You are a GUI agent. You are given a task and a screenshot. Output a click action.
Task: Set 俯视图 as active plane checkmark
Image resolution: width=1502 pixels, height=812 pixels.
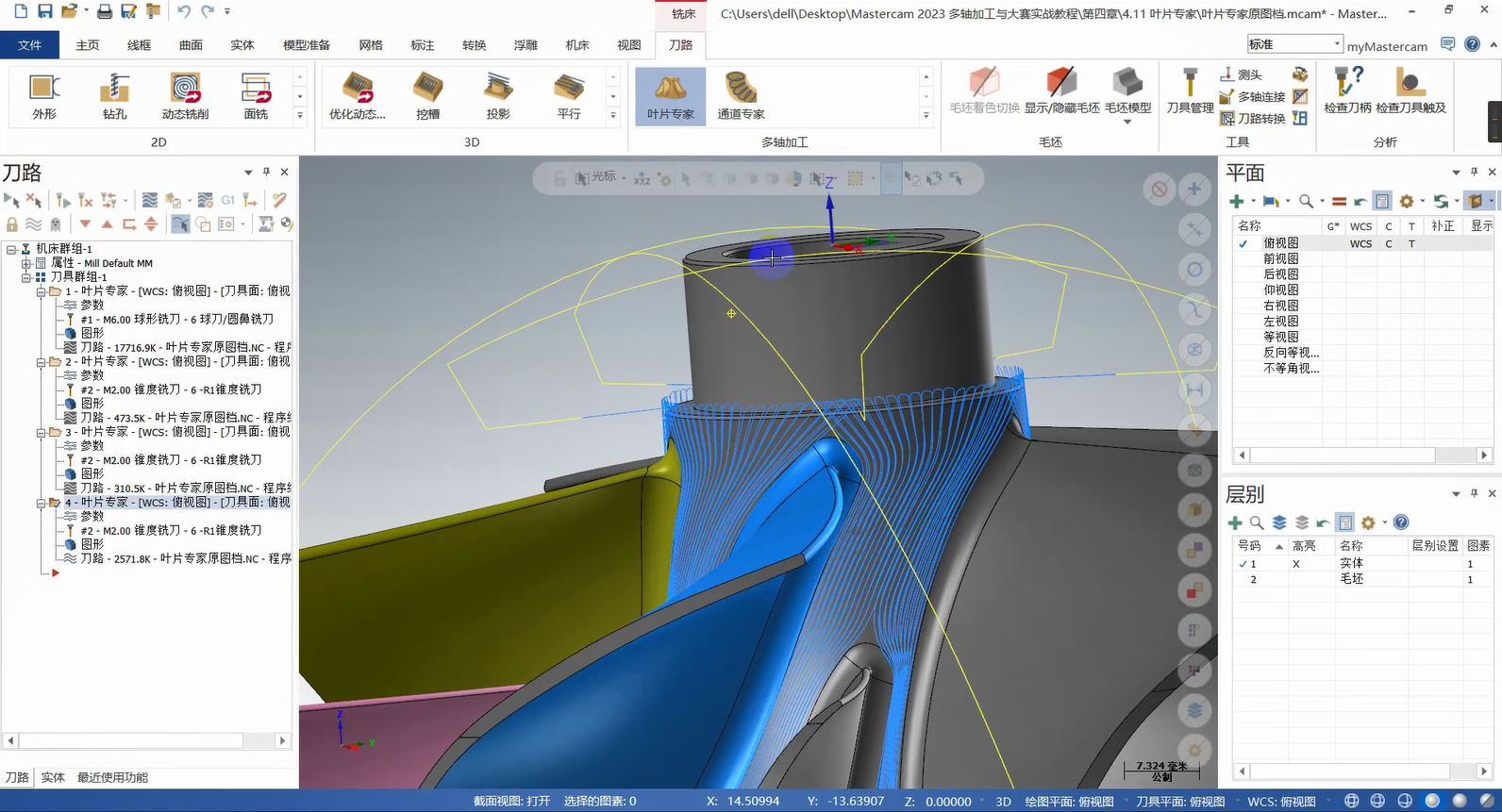coord(1243,243)
